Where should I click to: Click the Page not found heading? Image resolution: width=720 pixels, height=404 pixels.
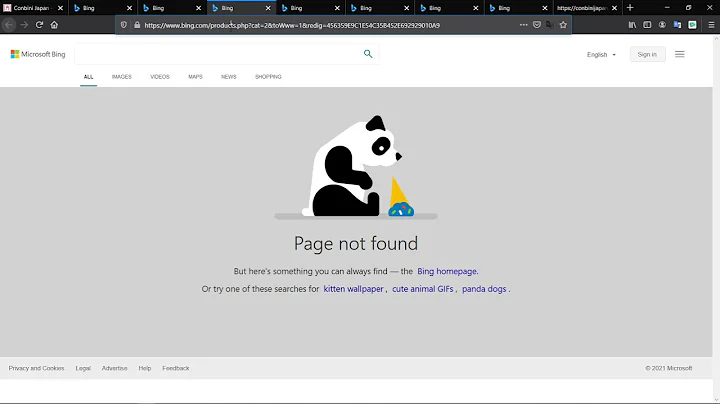pyautogui.click(x=356, y=244)
